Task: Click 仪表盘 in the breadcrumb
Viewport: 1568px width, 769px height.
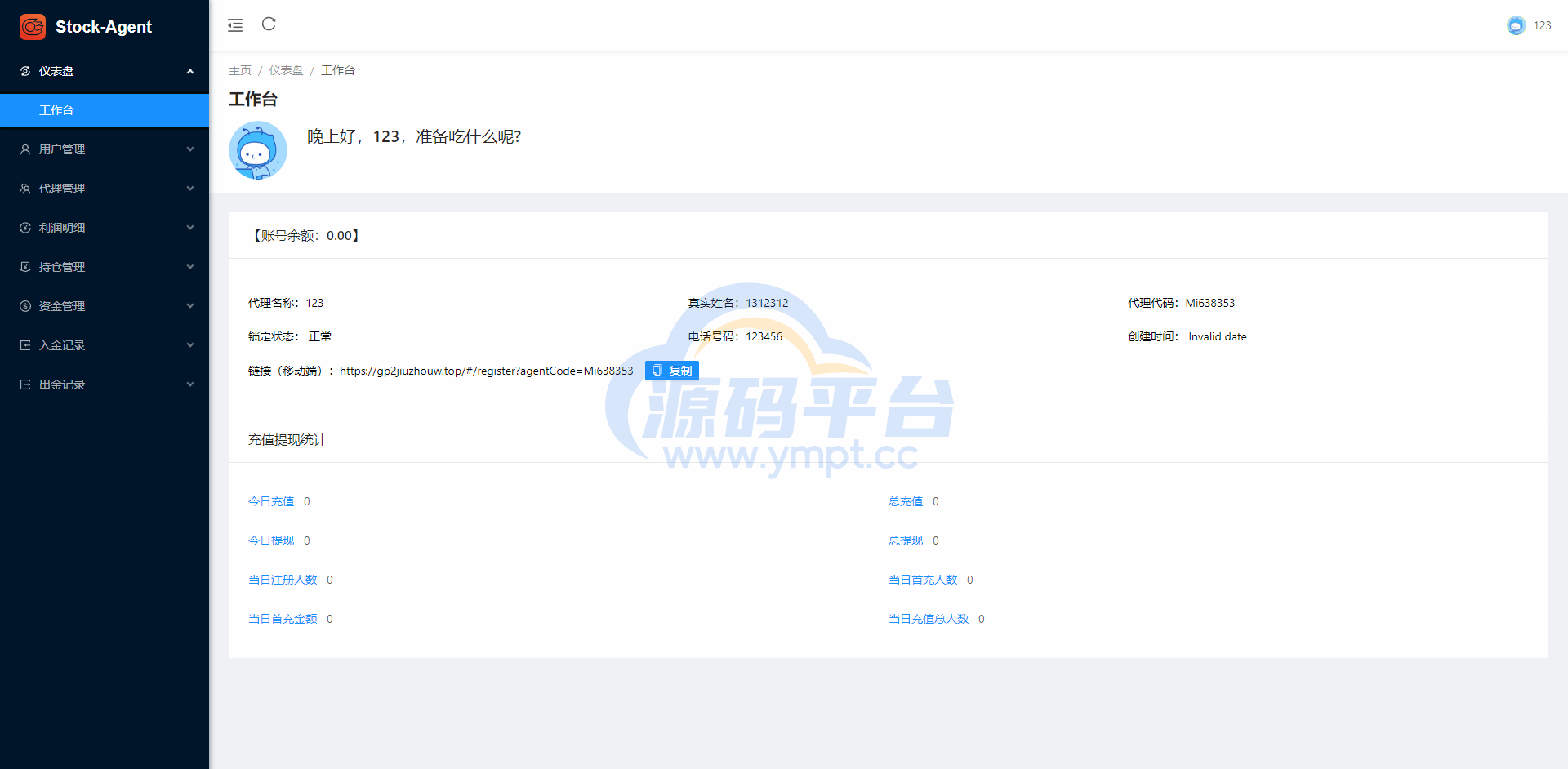Action: click(x=286, y=70)
